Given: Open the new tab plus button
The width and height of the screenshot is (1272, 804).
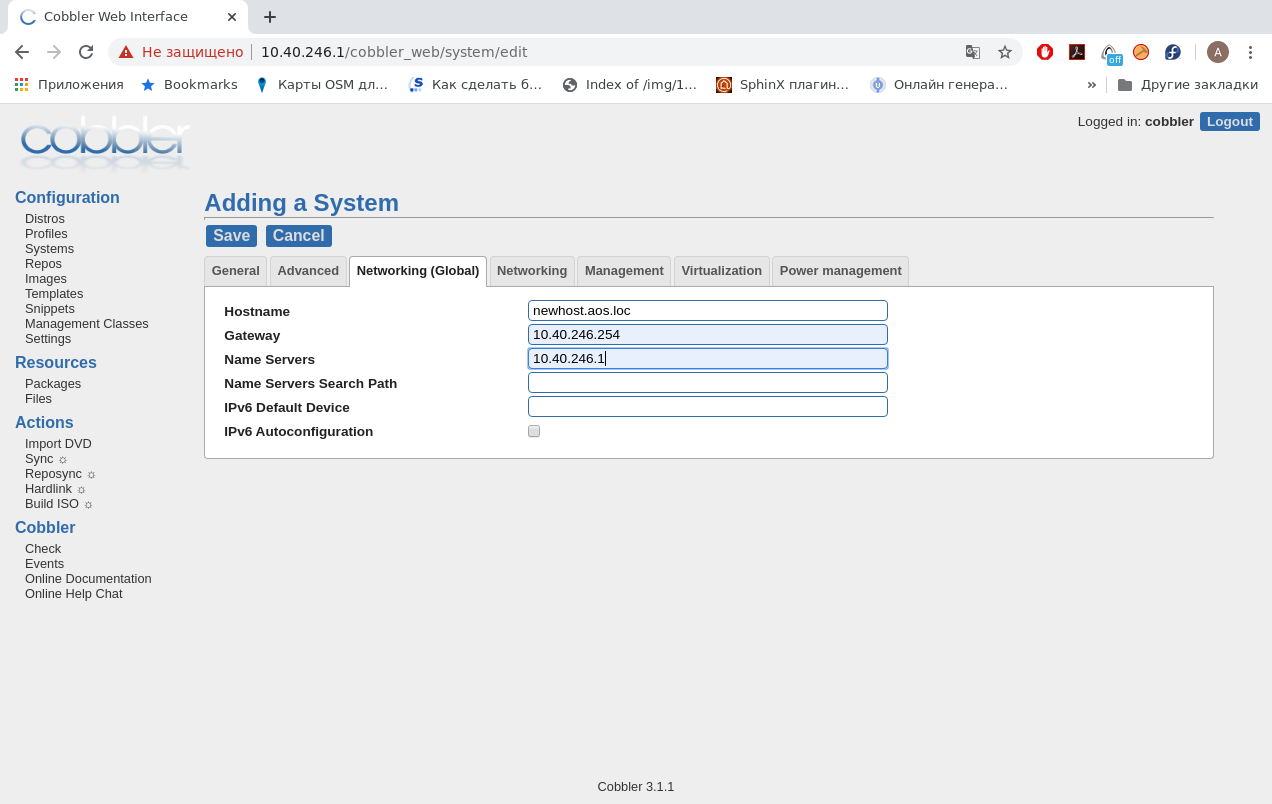Looking at the screenshot, I should pyautogui.click(x=270, y=17).
